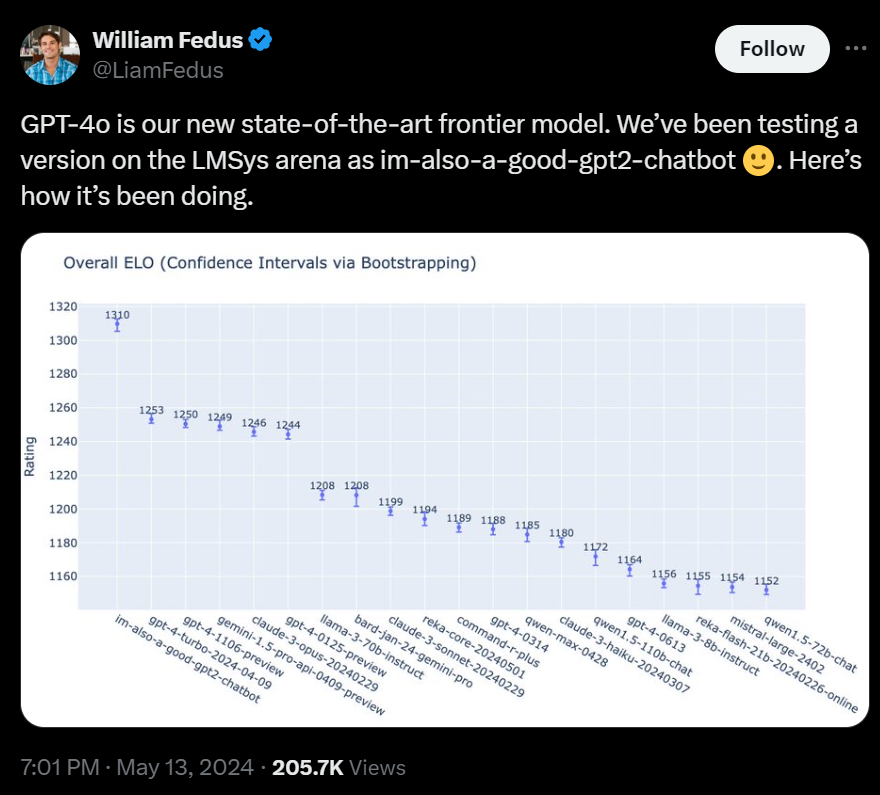The height and width of the screenshot is (795, 880).
Task: Open the William Fedus display name link
Action: (x=168, y=40)
